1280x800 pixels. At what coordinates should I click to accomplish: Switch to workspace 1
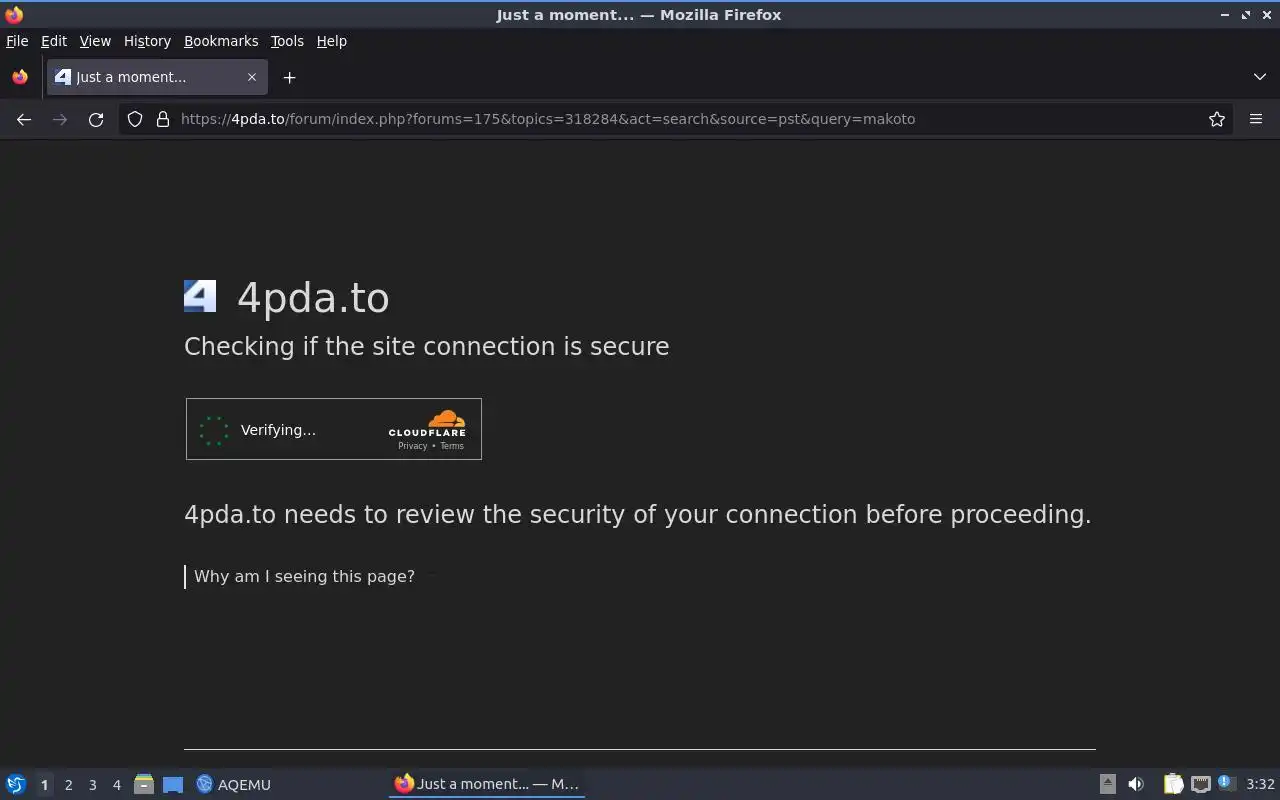click(44, 785)
